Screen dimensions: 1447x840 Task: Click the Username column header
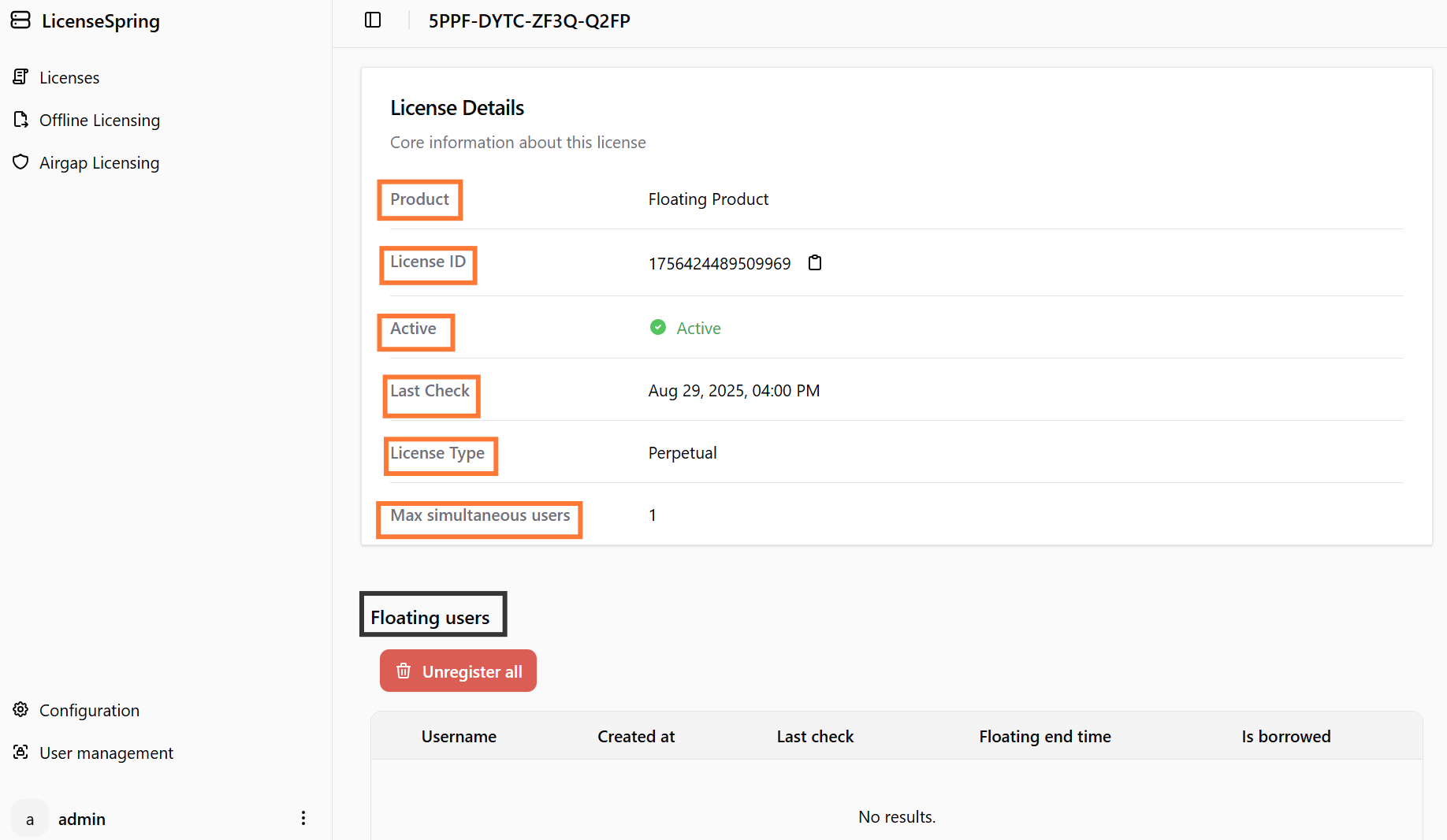[459, 737]
